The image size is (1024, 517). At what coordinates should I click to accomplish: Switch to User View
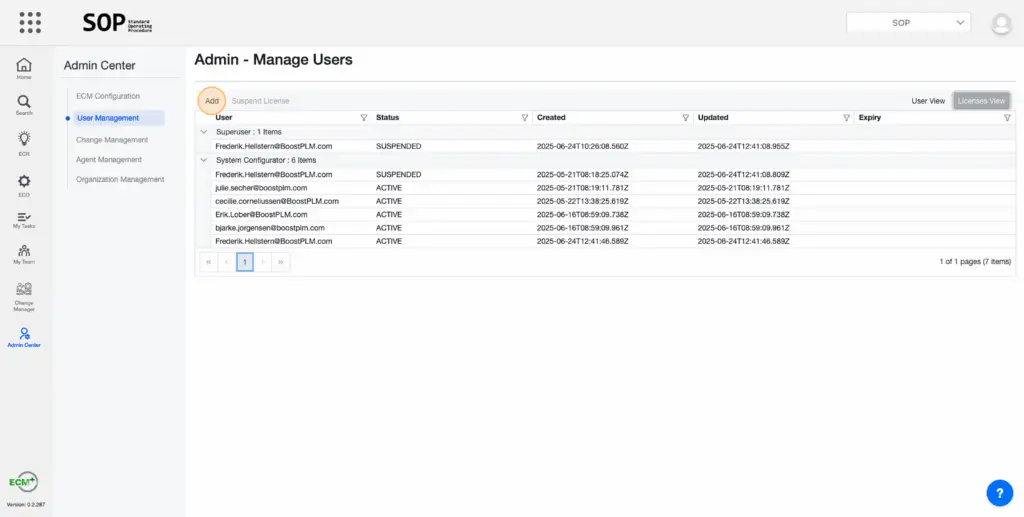tap(927, 101)
